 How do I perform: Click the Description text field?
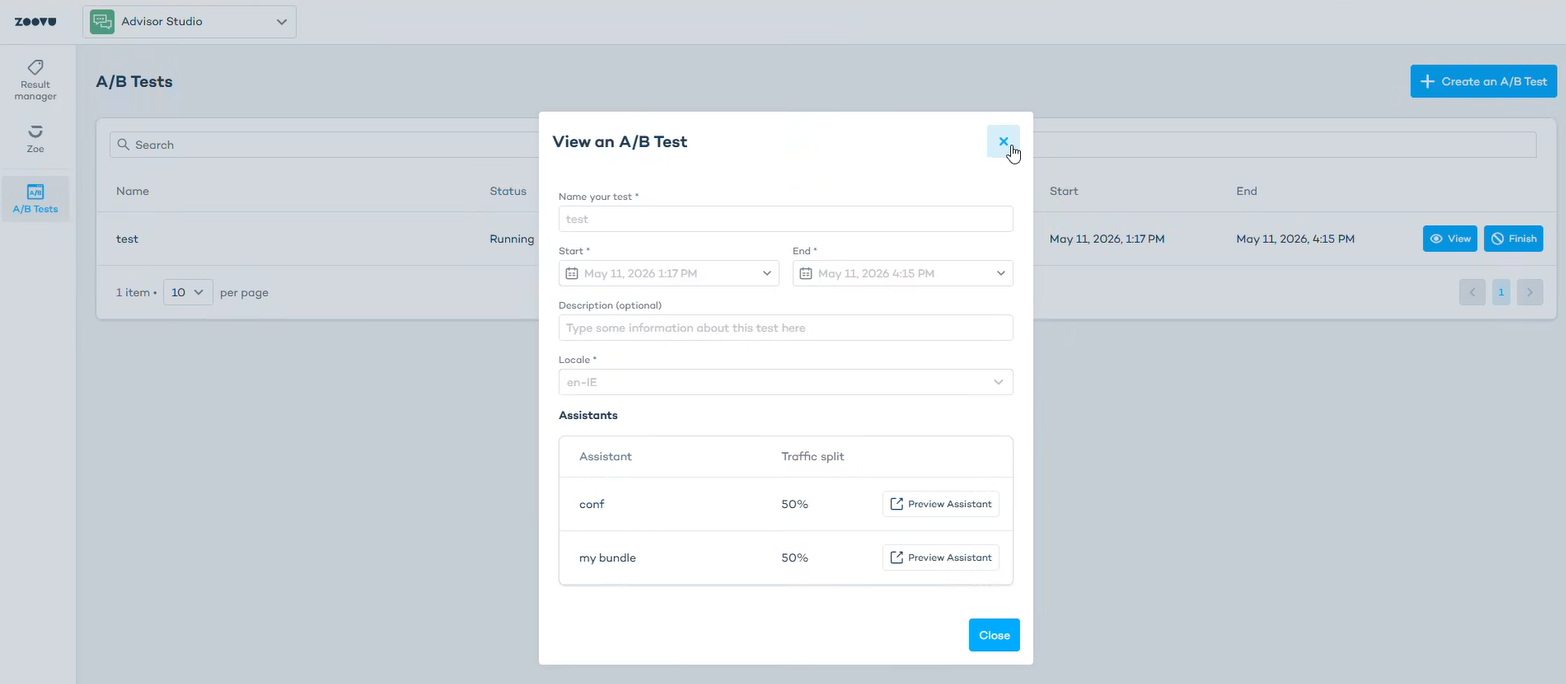786,327
